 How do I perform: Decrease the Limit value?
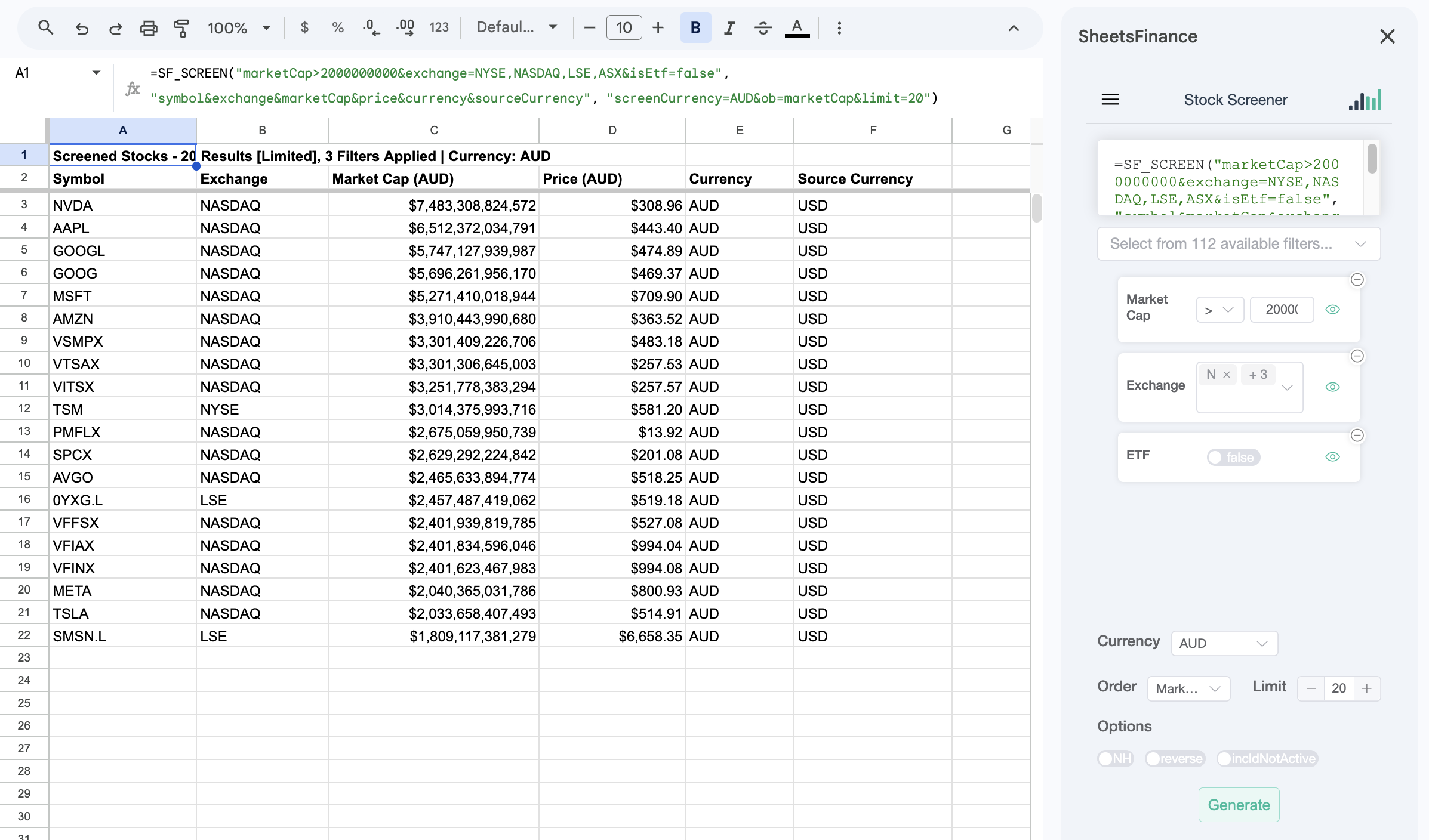(x=1311, y=688)
